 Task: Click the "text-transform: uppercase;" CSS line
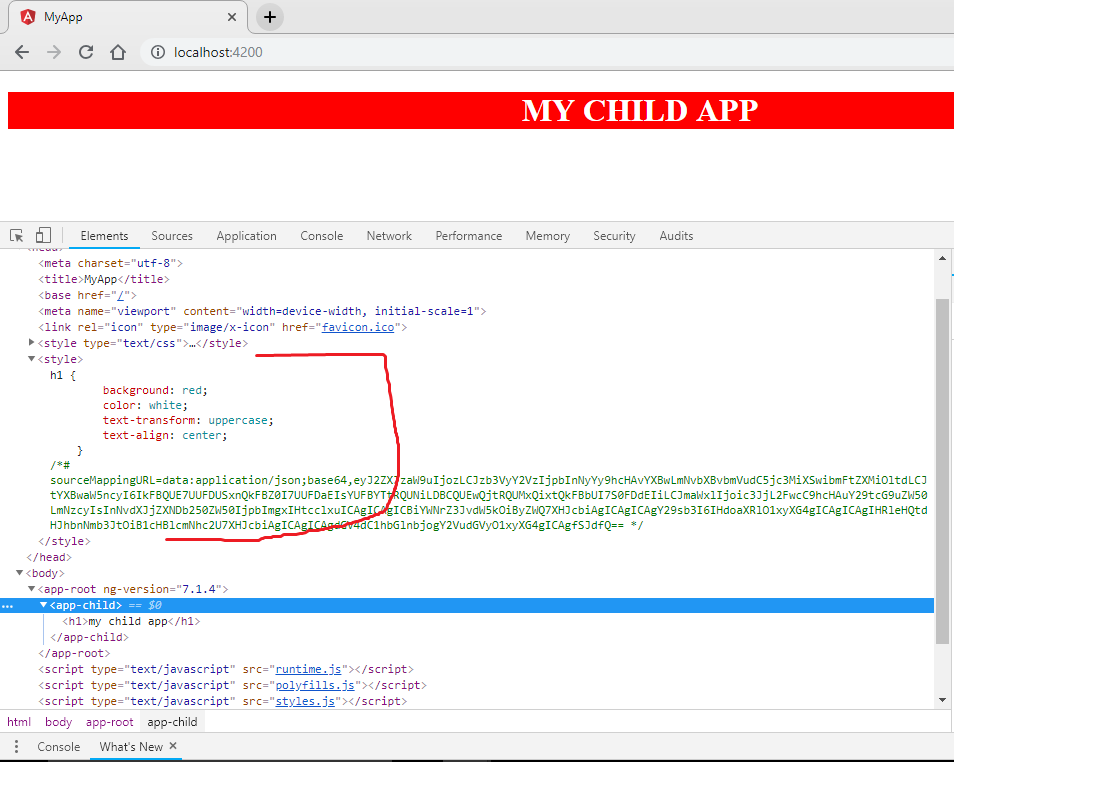click(188, 420)
